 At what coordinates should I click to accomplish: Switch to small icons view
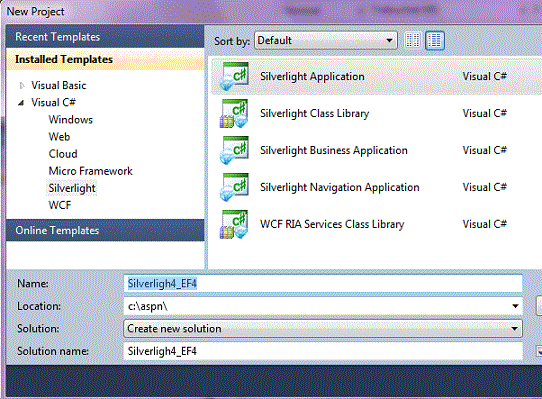point(413,40)
